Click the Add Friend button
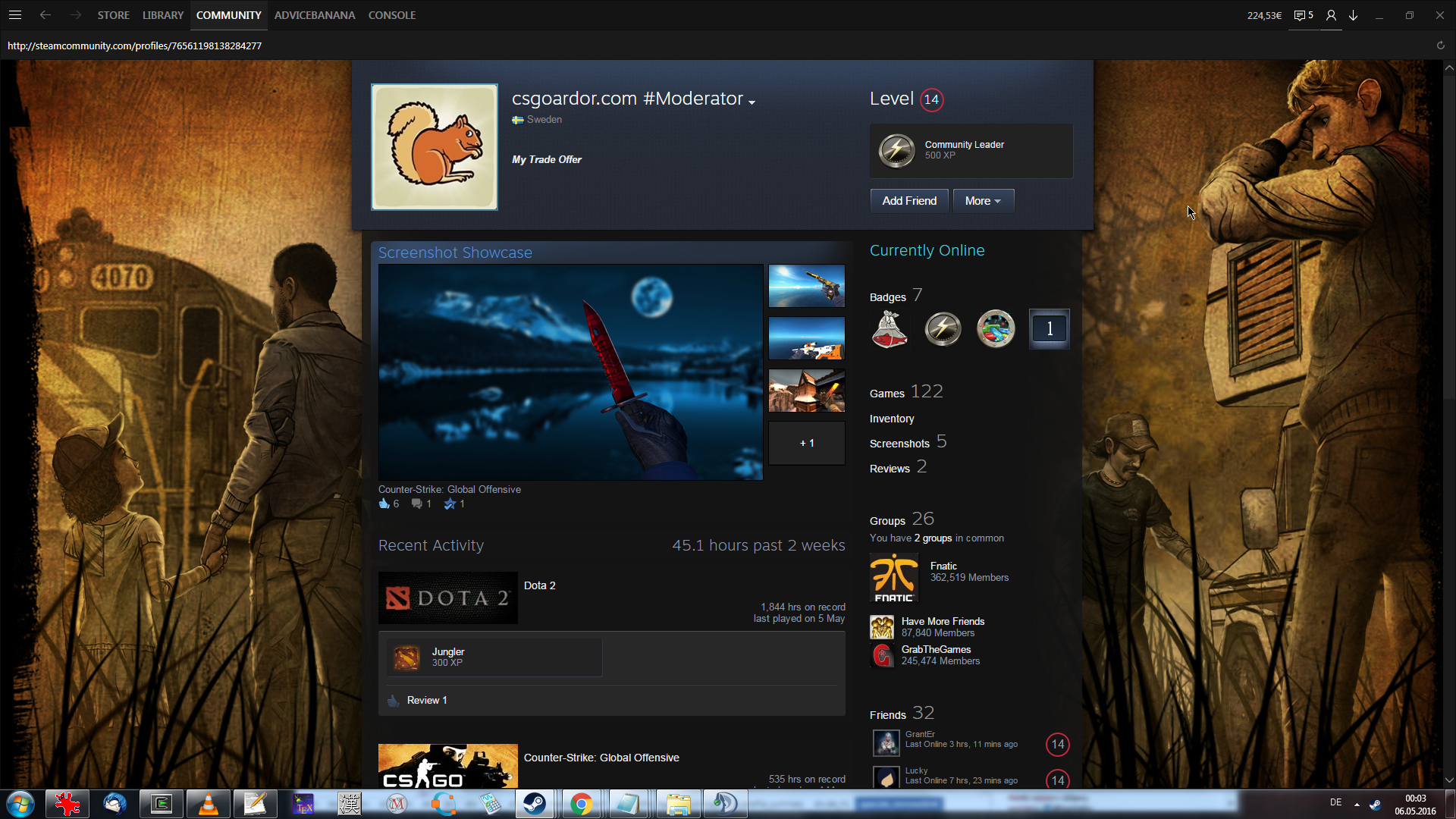Viewport: 1456px width, 819px height. [x=908, y=201]
